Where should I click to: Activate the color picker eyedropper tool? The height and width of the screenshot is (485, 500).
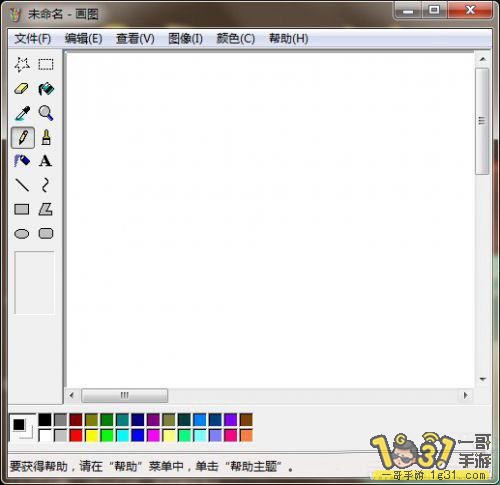pyautogui.click(x=22, y=113)
